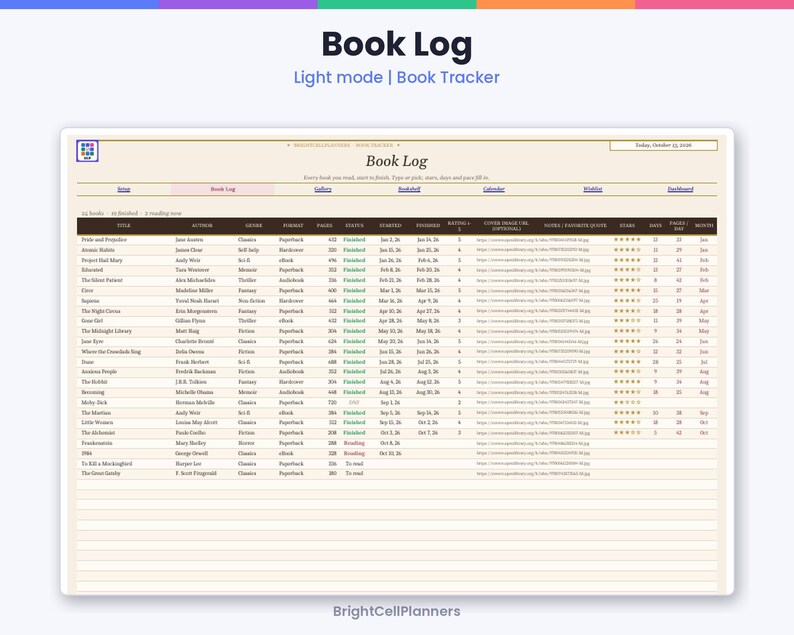Viewport: 794px width, 635px height.
Task: Select the star rating for Moby-Dick
Action: tap(627, 403)
